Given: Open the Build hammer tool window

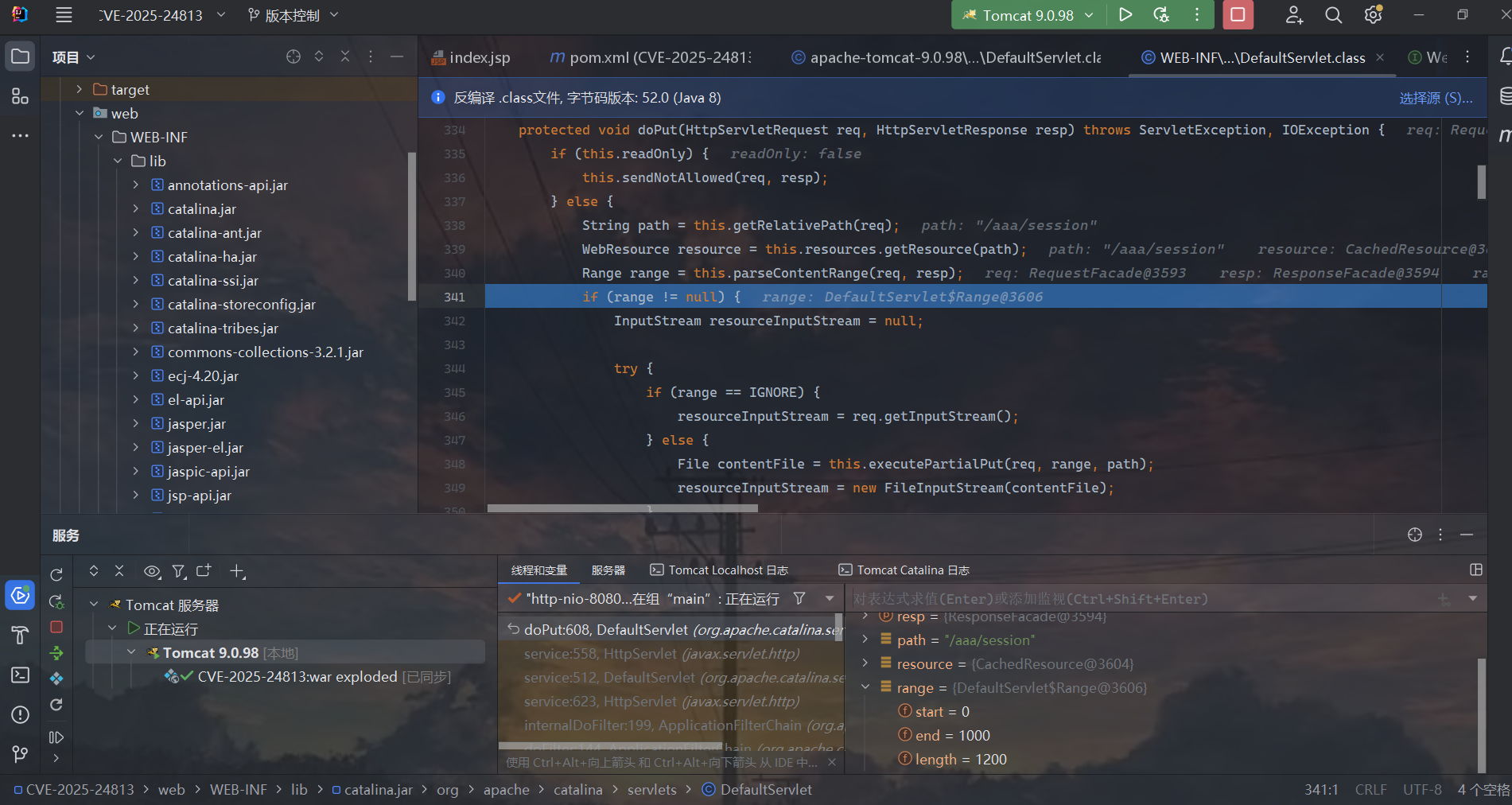Looking at the screenshot, I should (x=20, y=635).
